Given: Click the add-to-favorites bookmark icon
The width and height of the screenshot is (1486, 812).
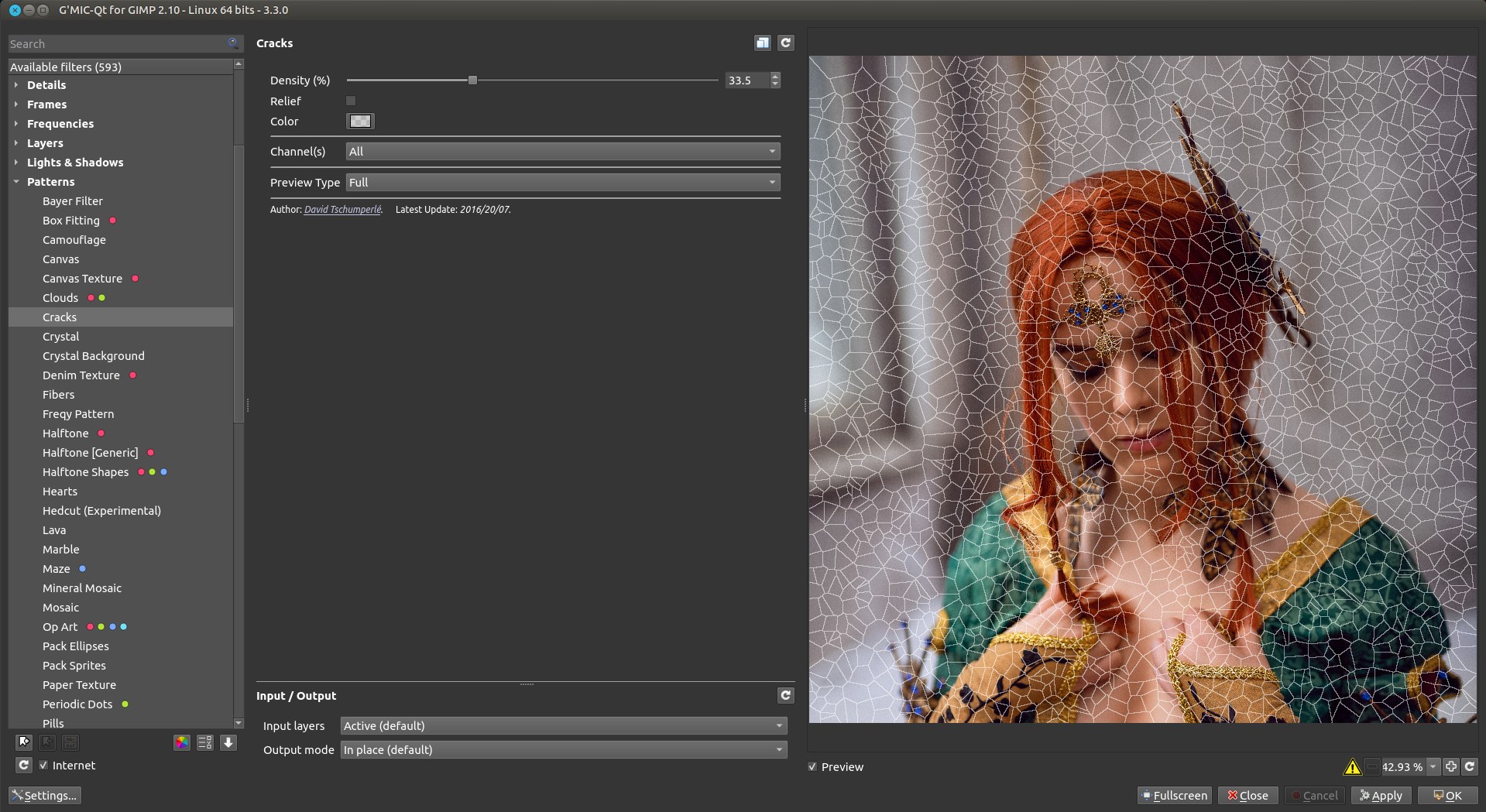Looking at the screenshot, I should (x=24, y=742).
